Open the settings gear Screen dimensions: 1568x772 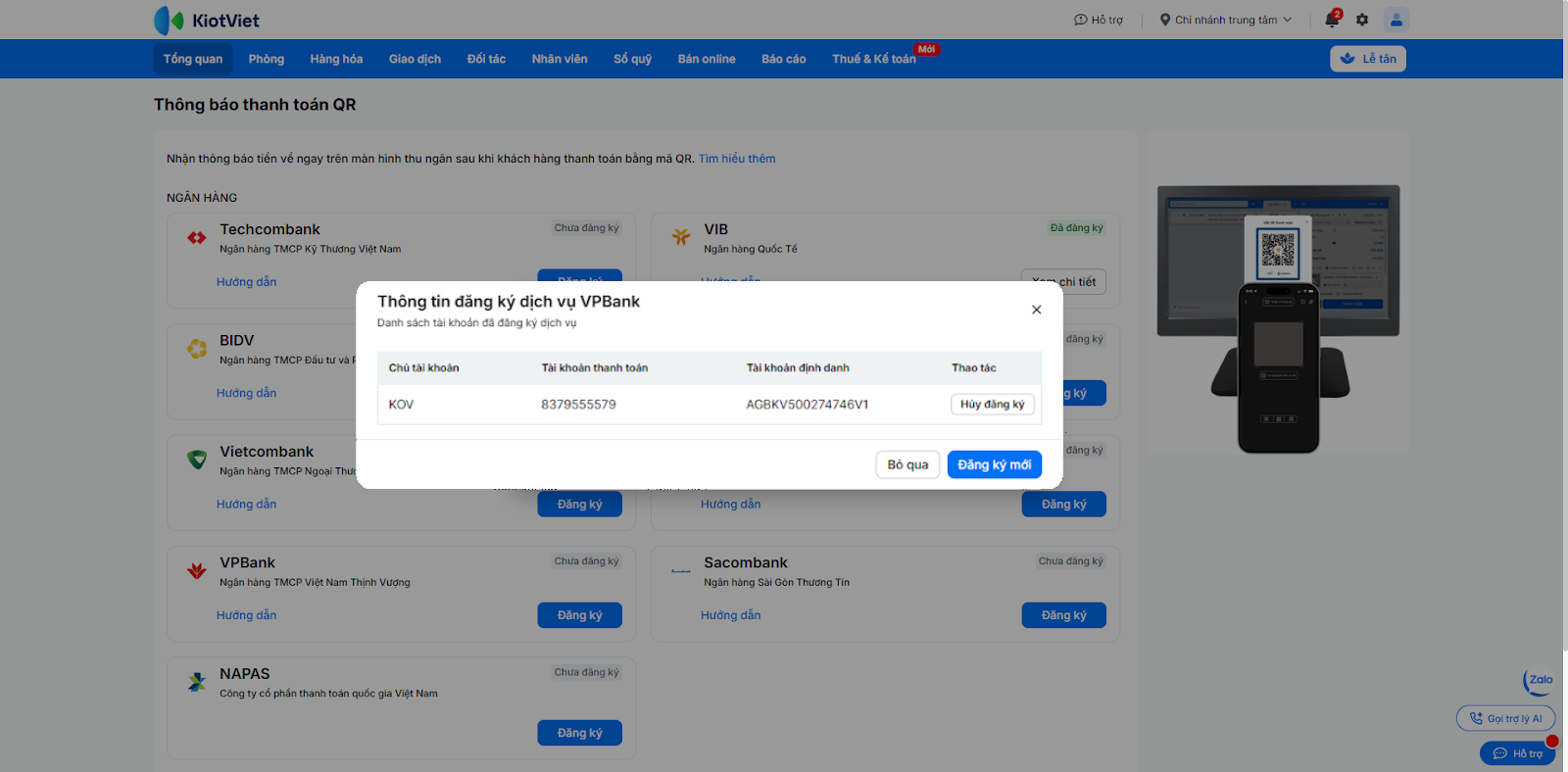pyautogui.click(x=1362, y=20)
